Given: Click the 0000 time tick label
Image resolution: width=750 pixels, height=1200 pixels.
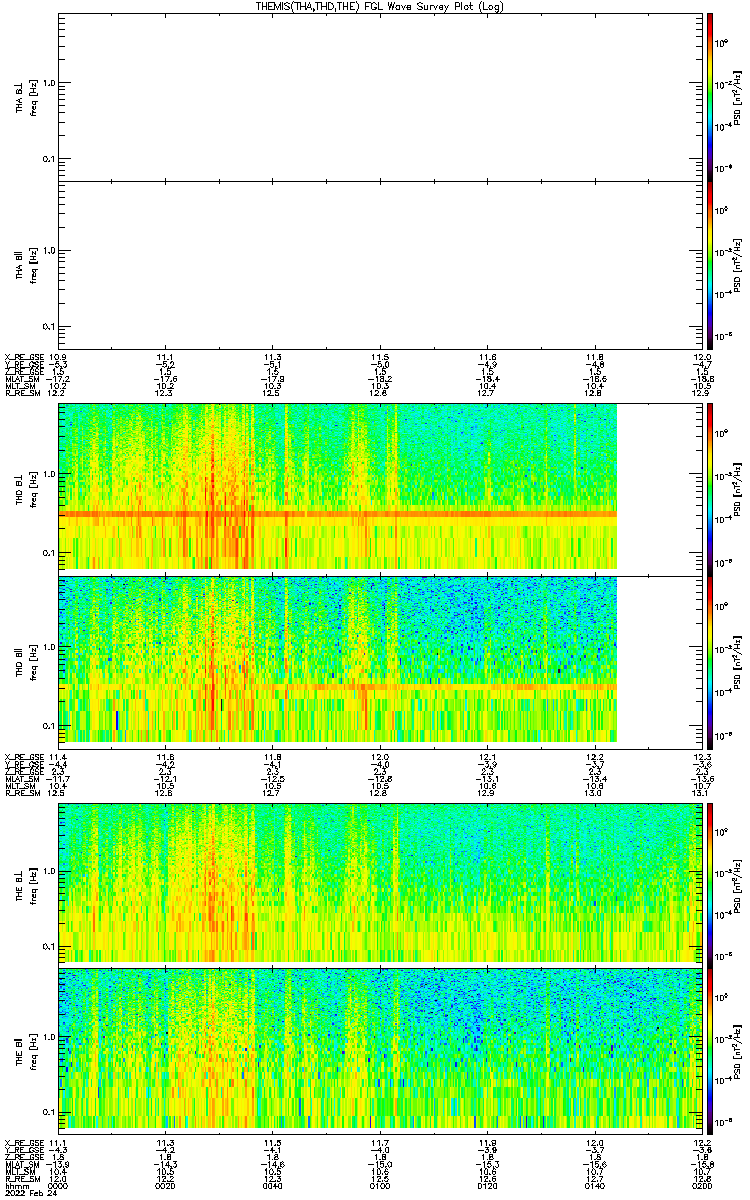Looking at the screenshot, I should click(x=58, y=1186).
